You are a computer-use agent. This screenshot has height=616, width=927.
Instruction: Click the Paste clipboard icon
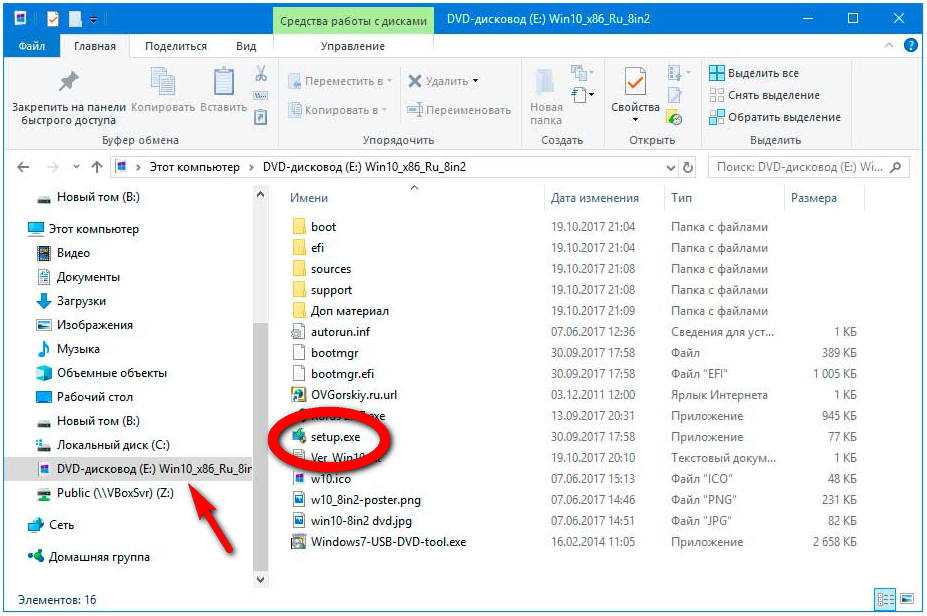point(222,82)
